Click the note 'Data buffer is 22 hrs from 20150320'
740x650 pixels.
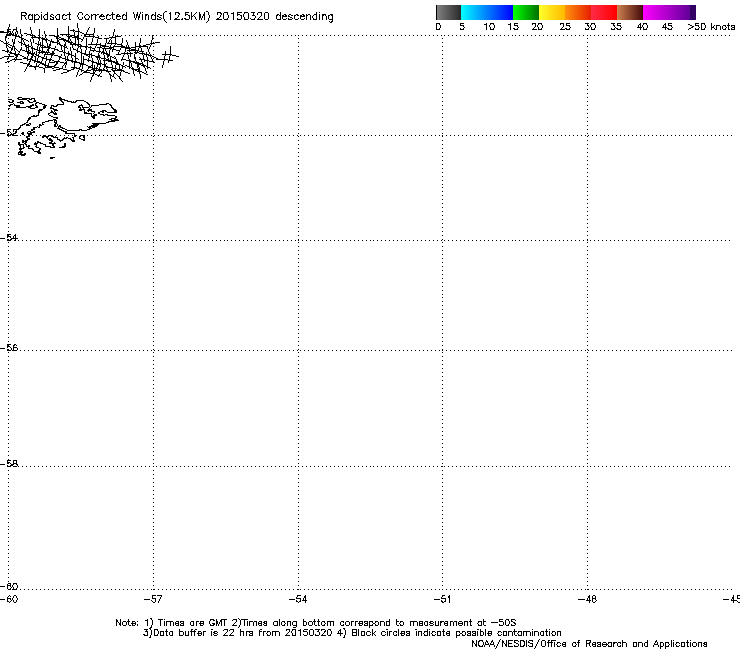pos(238,633)
